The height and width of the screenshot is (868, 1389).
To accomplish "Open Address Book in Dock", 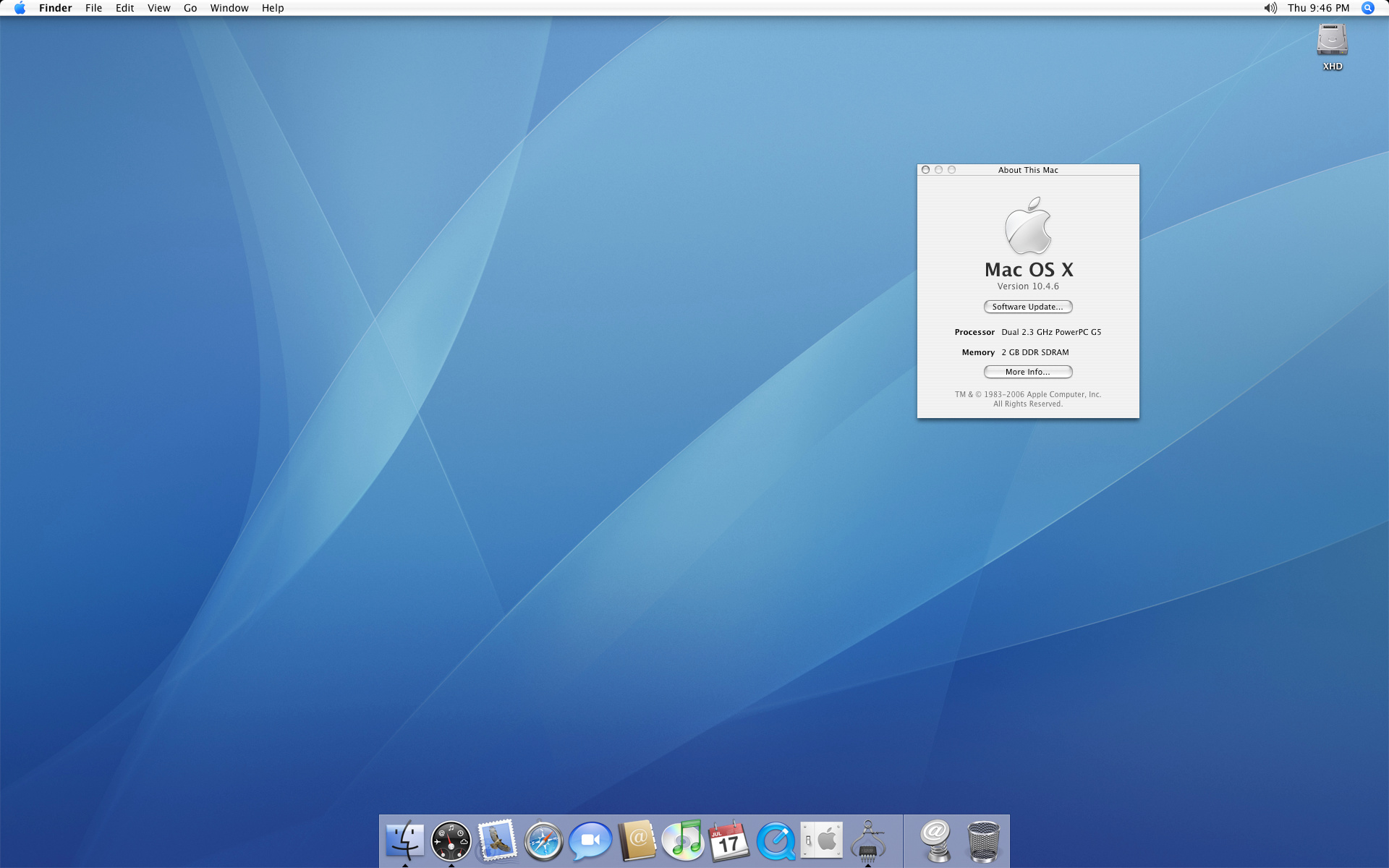I will (x=637, y=841).
